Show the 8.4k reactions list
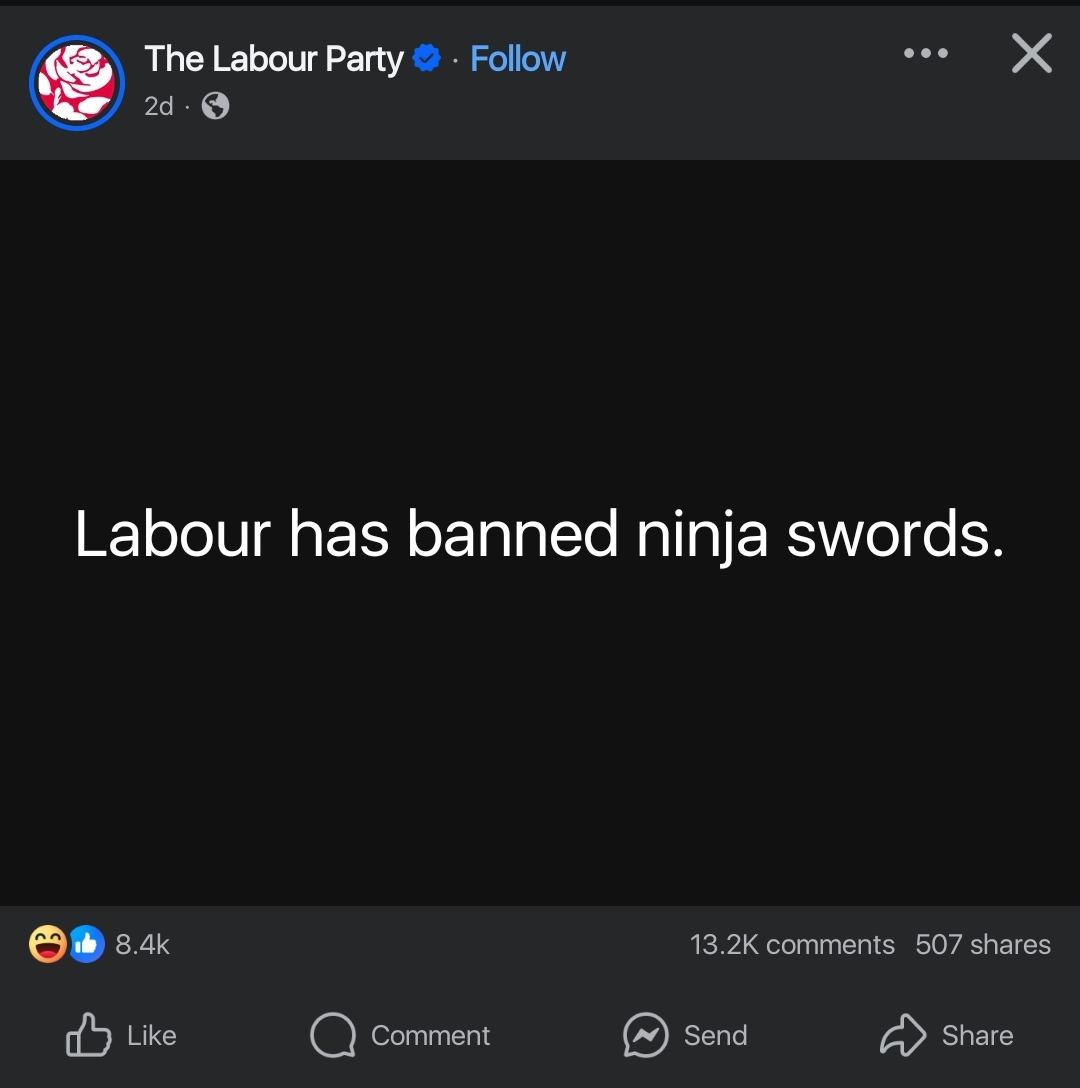Screen dimensions: 1080x1088 click(x=142, y=944)
